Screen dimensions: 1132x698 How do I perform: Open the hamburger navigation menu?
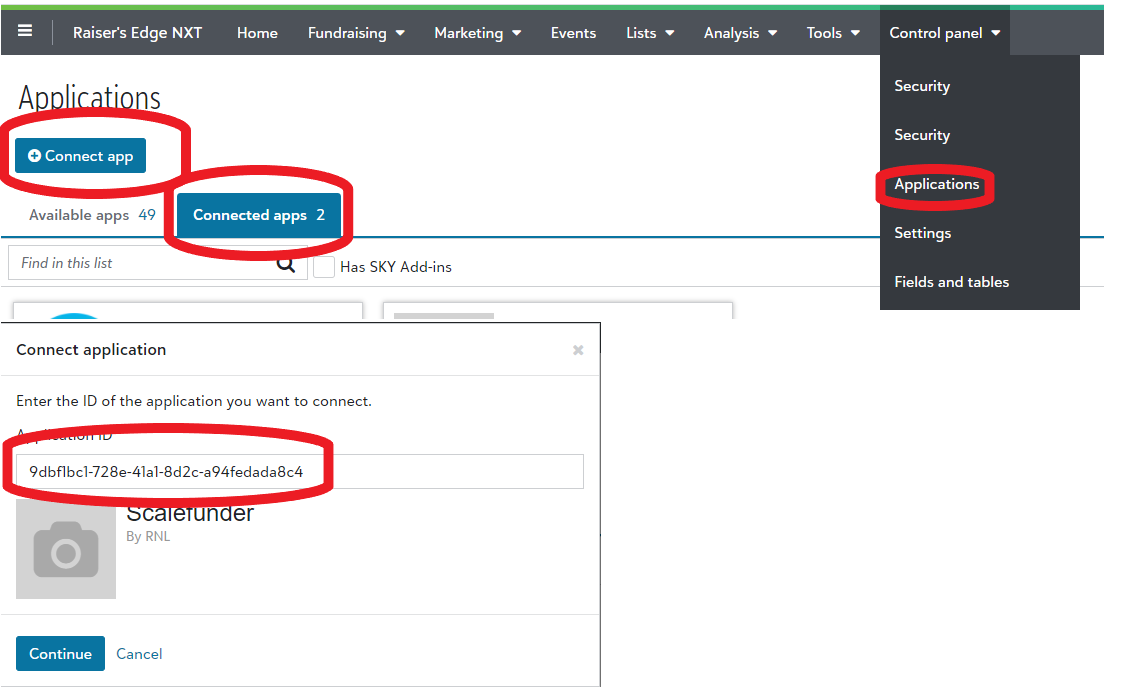(x=25, y=31)
